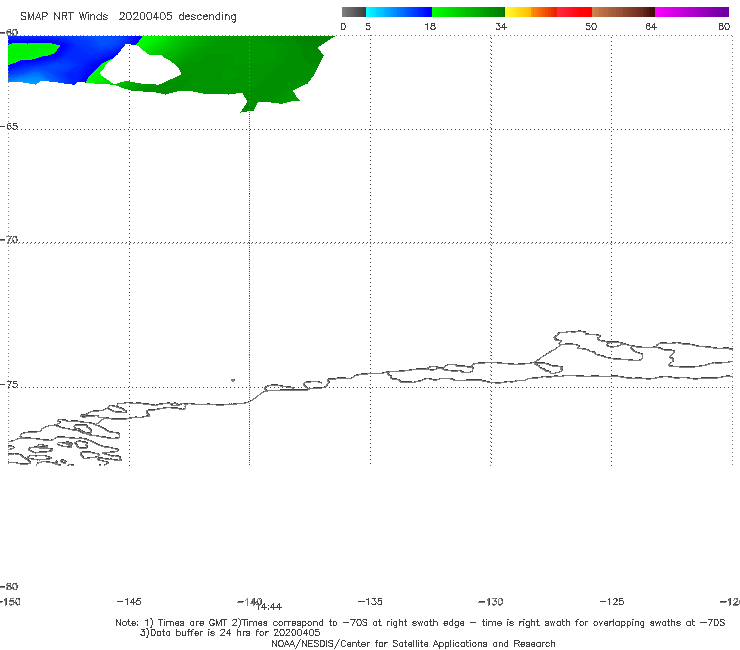Image resolution: width=740 pixels, height=650 pixels.
Task: Click the longitude label '-135'
Action: coord(370,602)
